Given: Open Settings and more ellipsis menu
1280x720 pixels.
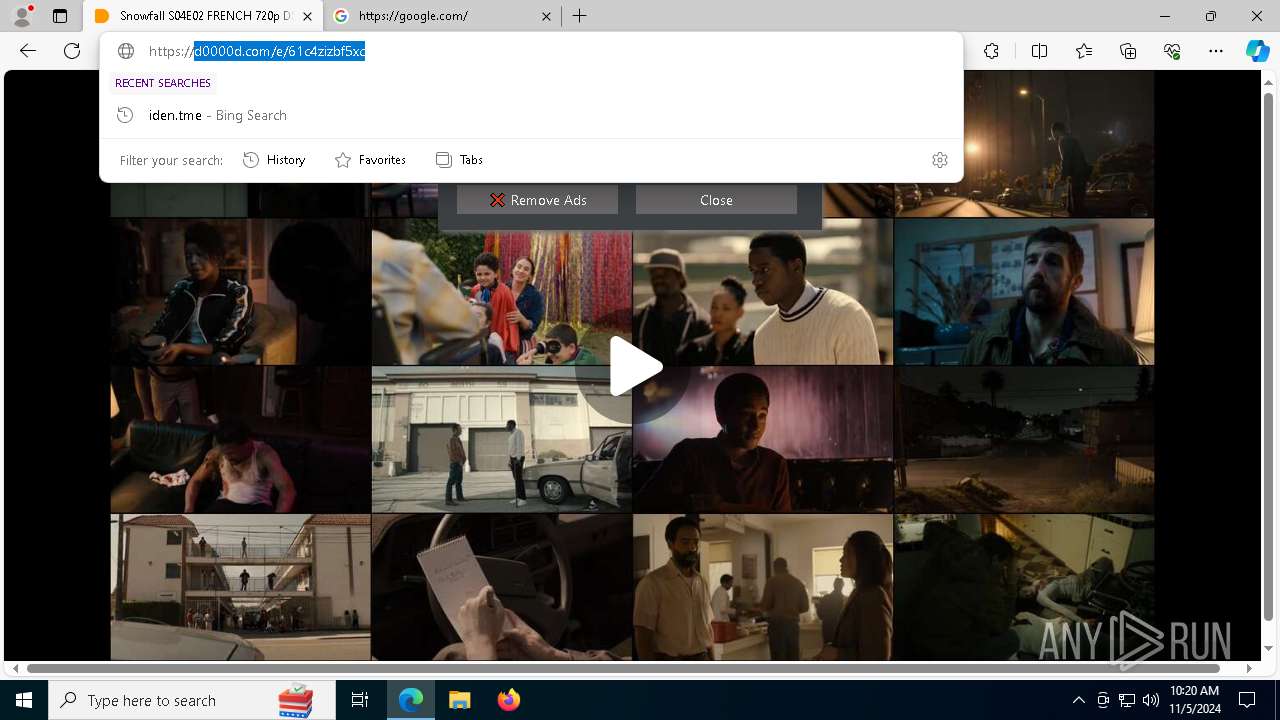Looking at the screenshot, I should 1216,51.
